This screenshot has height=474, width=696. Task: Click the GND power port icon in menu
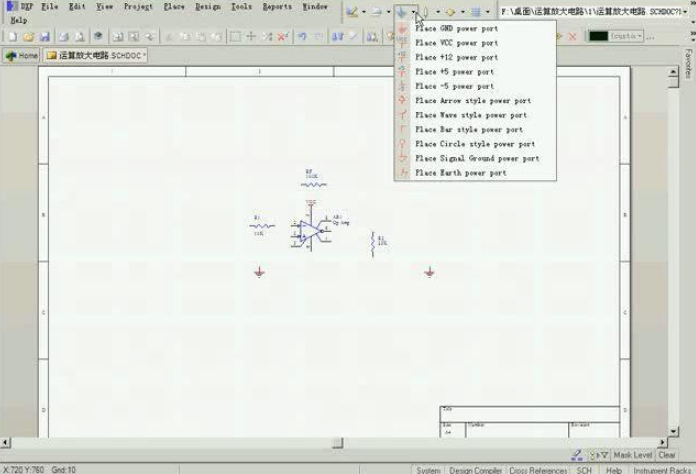click(403, 29)
